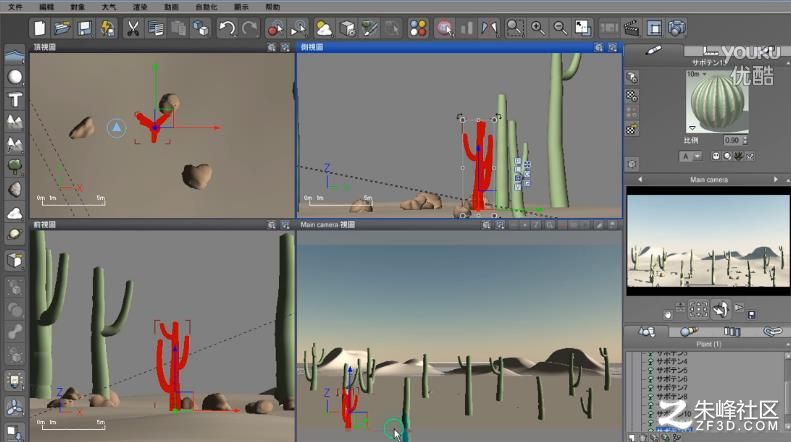Click the scale value input field
791x442 pixels.
[x=732, y=140]
